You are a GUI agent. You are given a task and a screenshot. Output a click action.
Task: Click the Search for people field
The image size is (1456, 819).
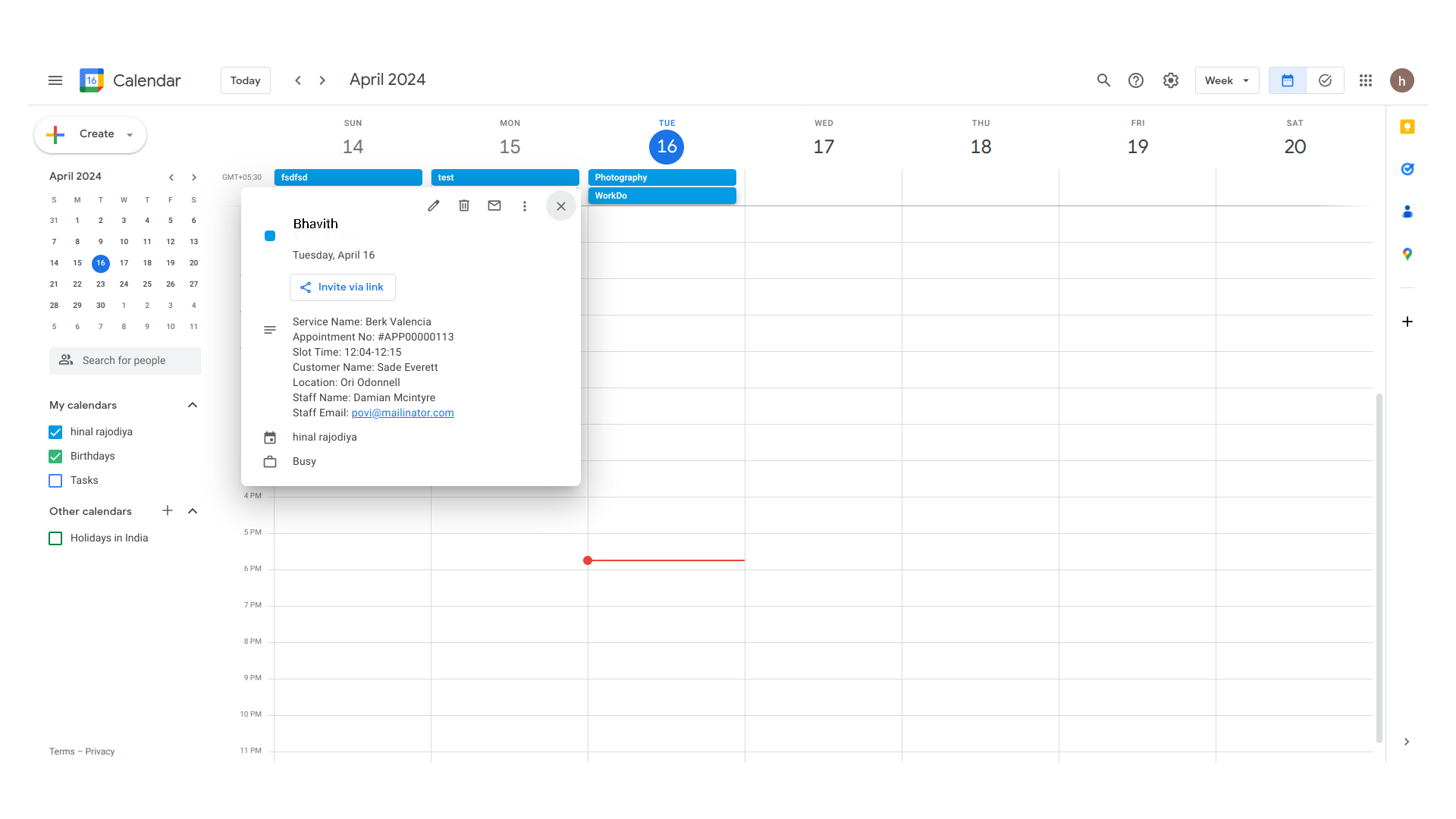pos(125,361)
